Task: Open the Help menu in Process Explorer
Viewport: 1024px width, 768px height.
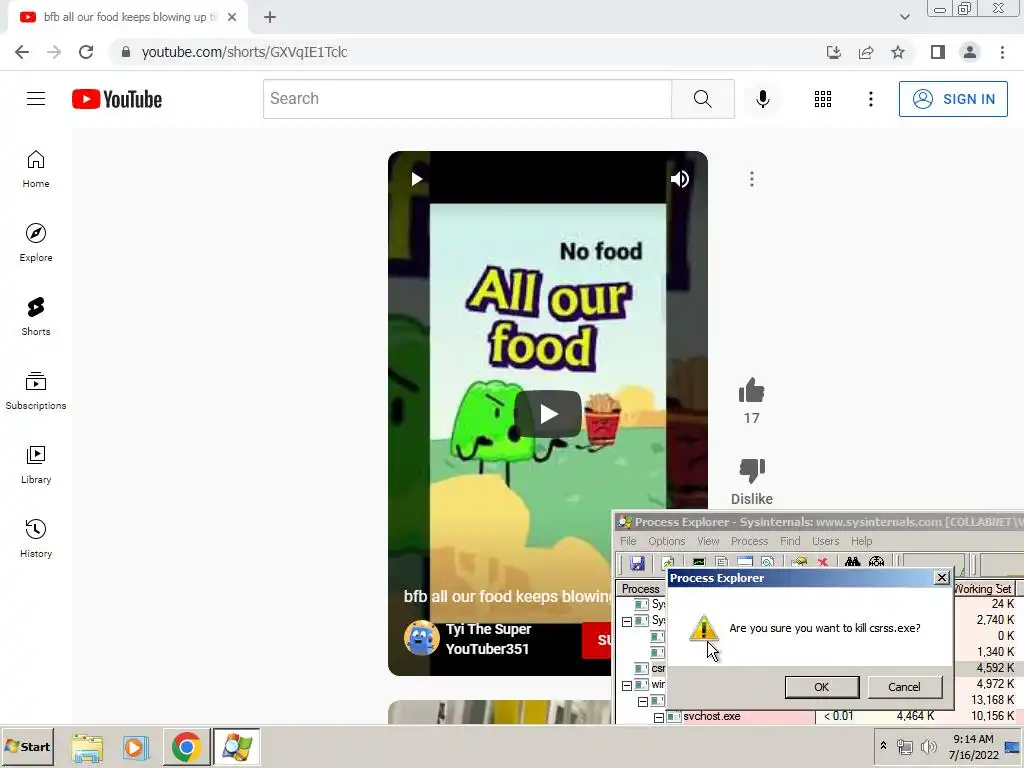Action: coord(861,541)
